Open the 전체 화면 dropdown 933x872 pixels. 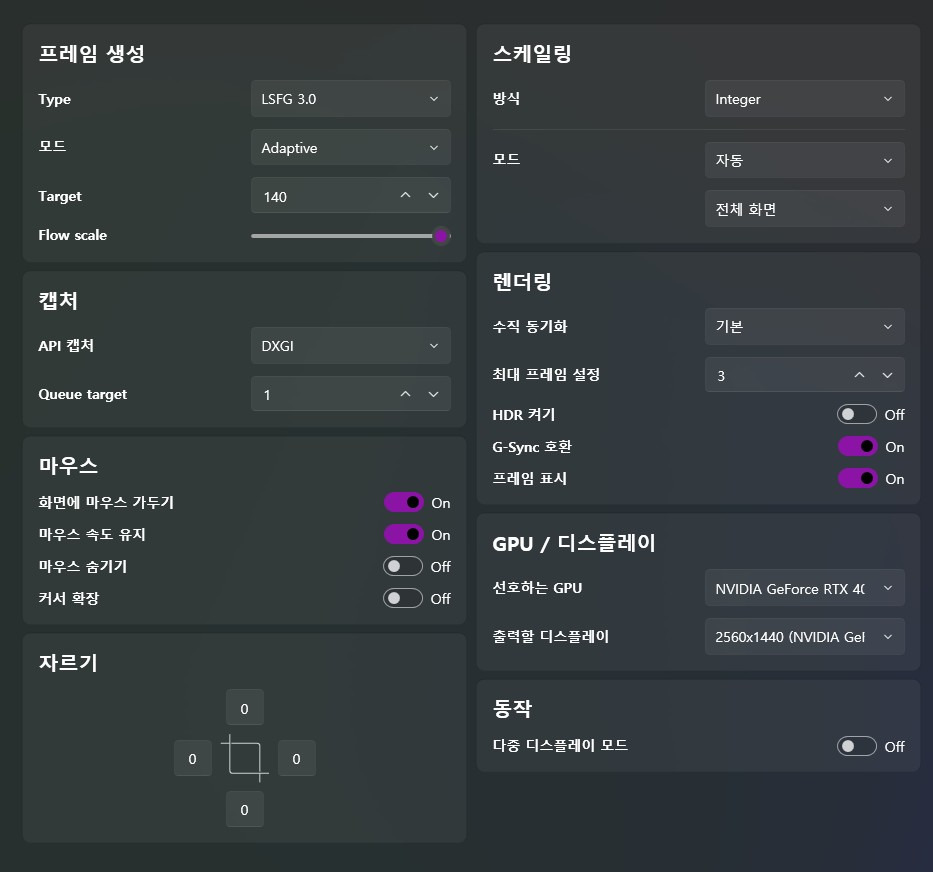point(803,208)
